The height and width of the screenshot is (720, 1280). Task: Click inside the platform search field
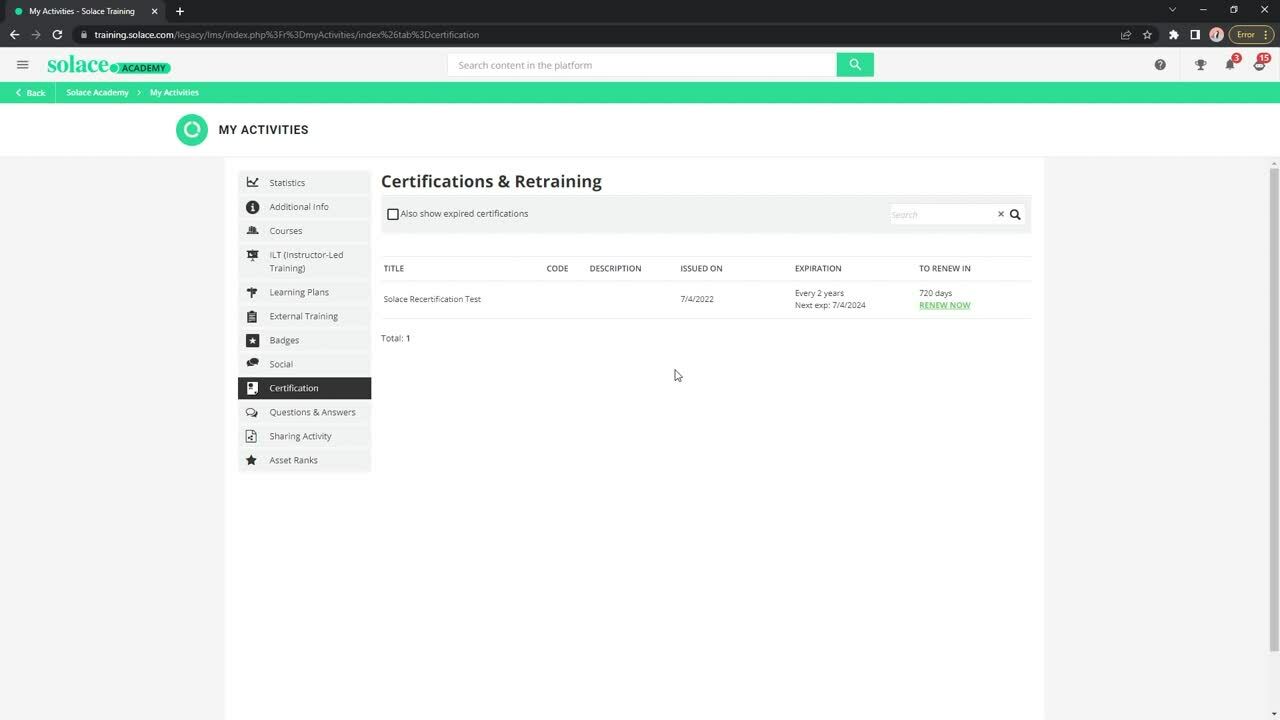642,65
